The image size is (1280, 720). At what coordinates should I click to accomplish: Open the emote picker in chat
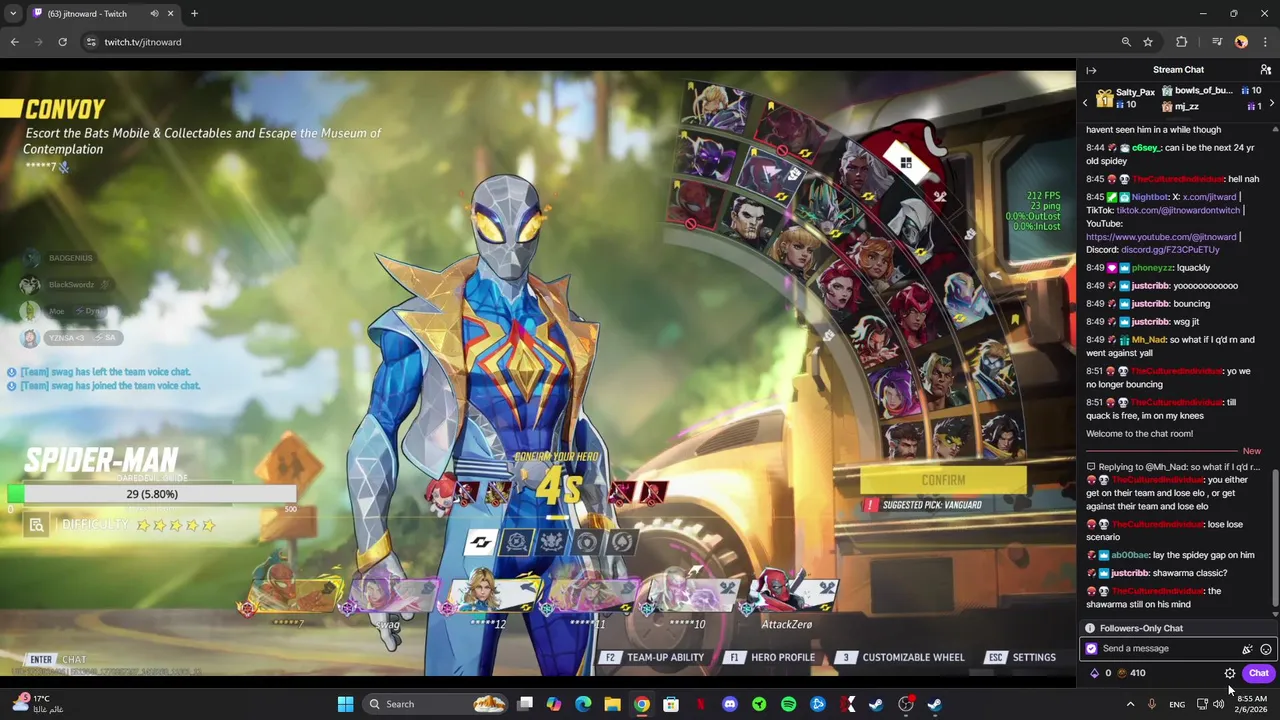click(x=1265, y=649)
